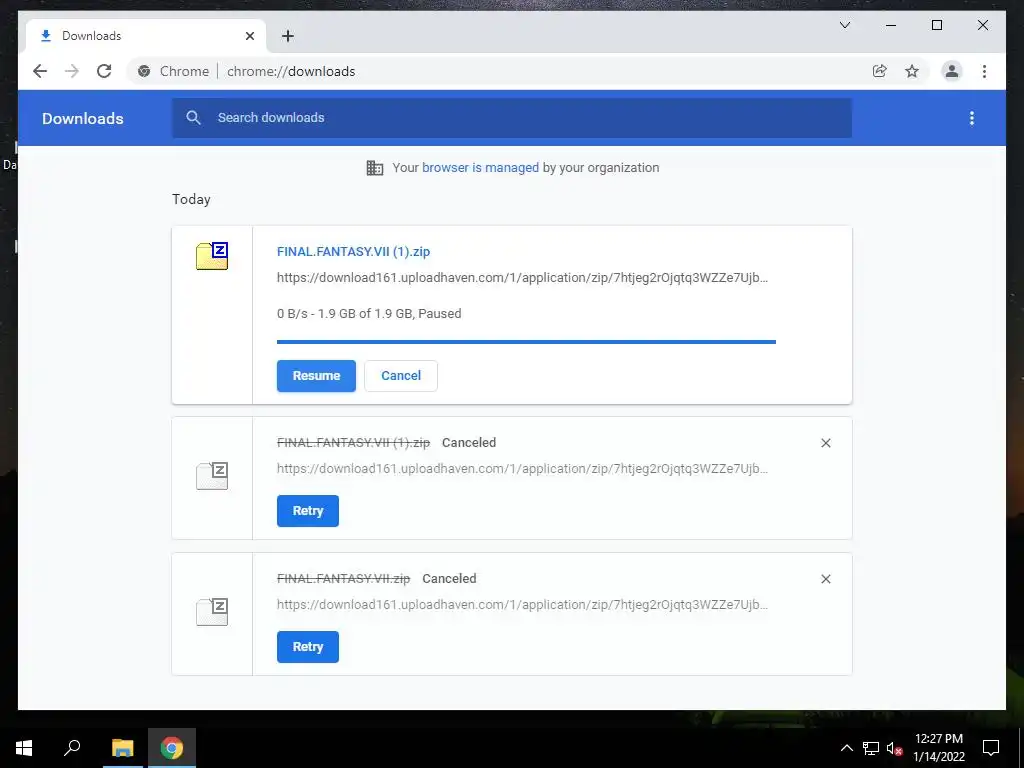Click the Chrome site info icon in address bar
The image size is (1024, 768).
coord(144,71)
